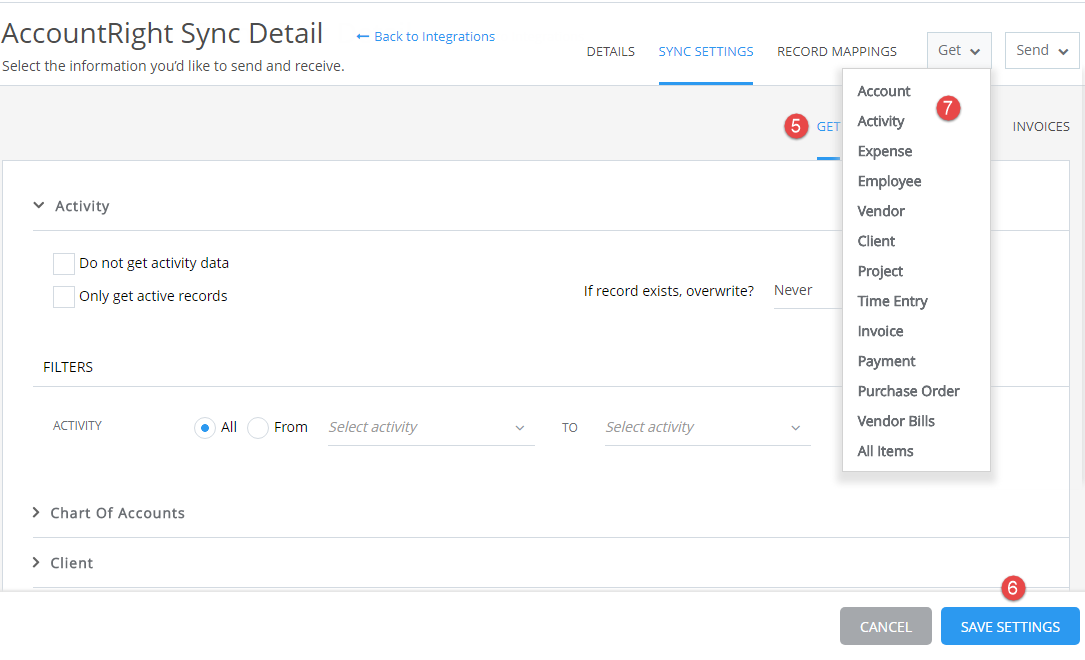The width and height of the screenshot is (1085, 660).
Task: Open the Get dropdown button
Action: [x=959, y=51]
